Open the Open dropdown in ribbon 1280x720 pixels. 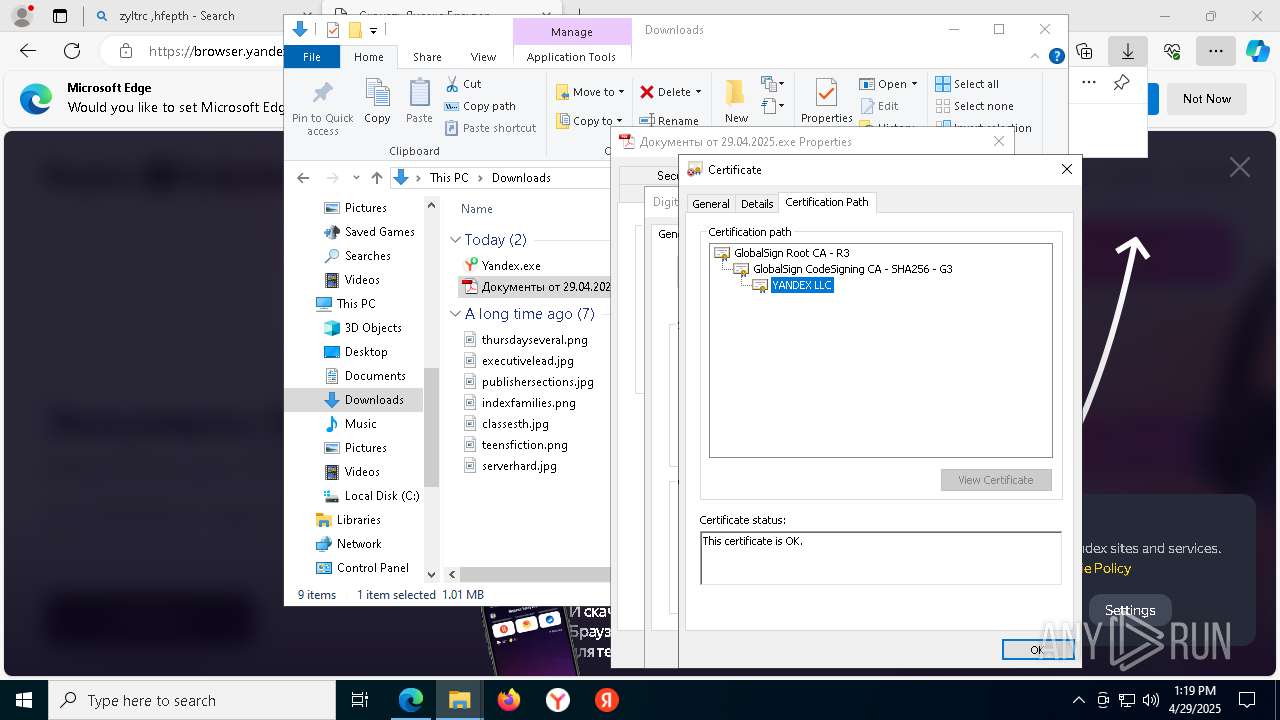[888, 84]
